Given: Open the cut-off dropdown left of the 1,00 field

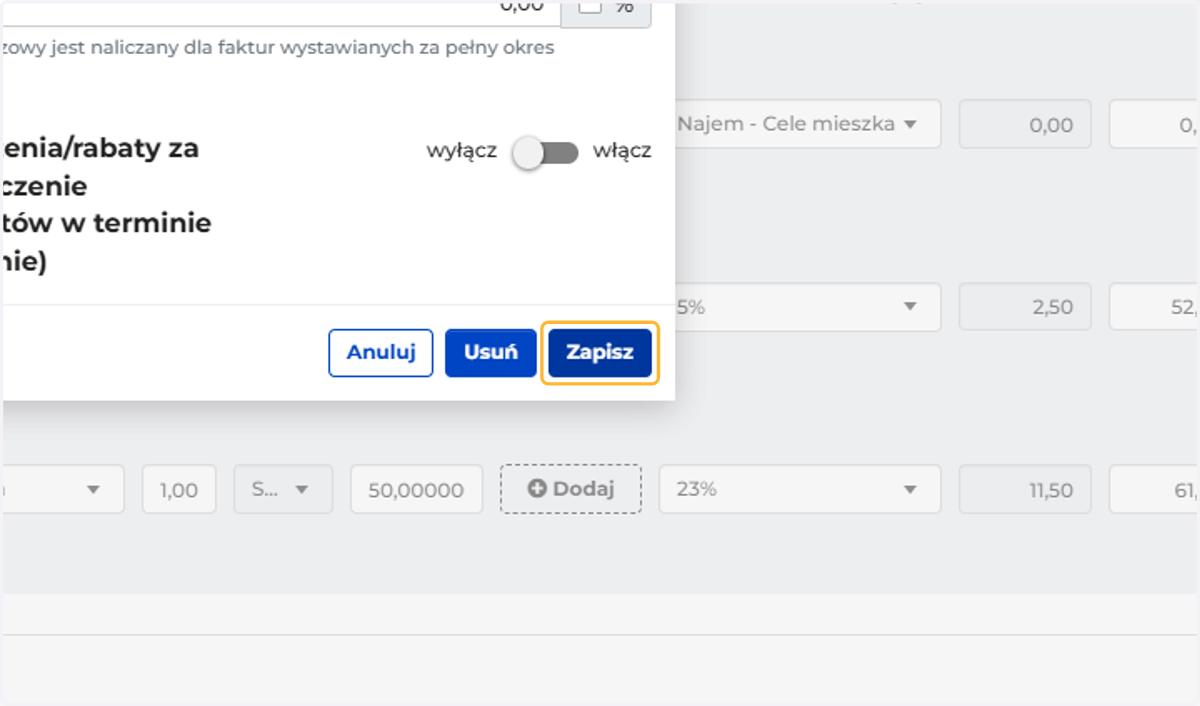Looking at the screenshot, I should (x=62, y=490).
